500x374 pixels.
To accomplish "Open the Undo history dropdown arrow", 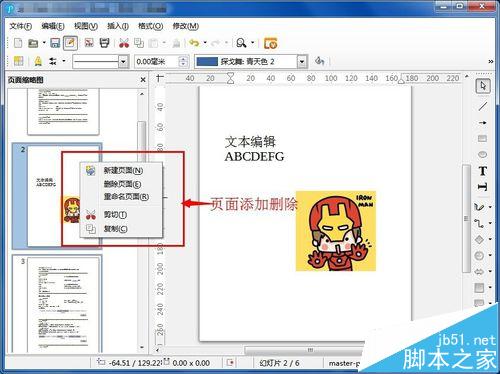I will [205, 43].
